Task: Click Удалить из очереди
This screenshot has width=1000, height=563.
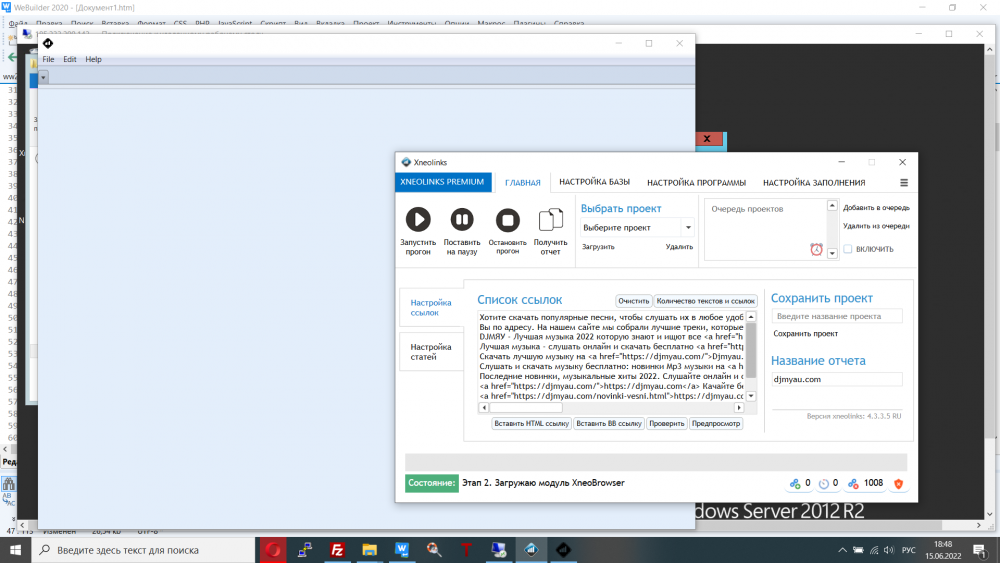Action: coord(876,226)
